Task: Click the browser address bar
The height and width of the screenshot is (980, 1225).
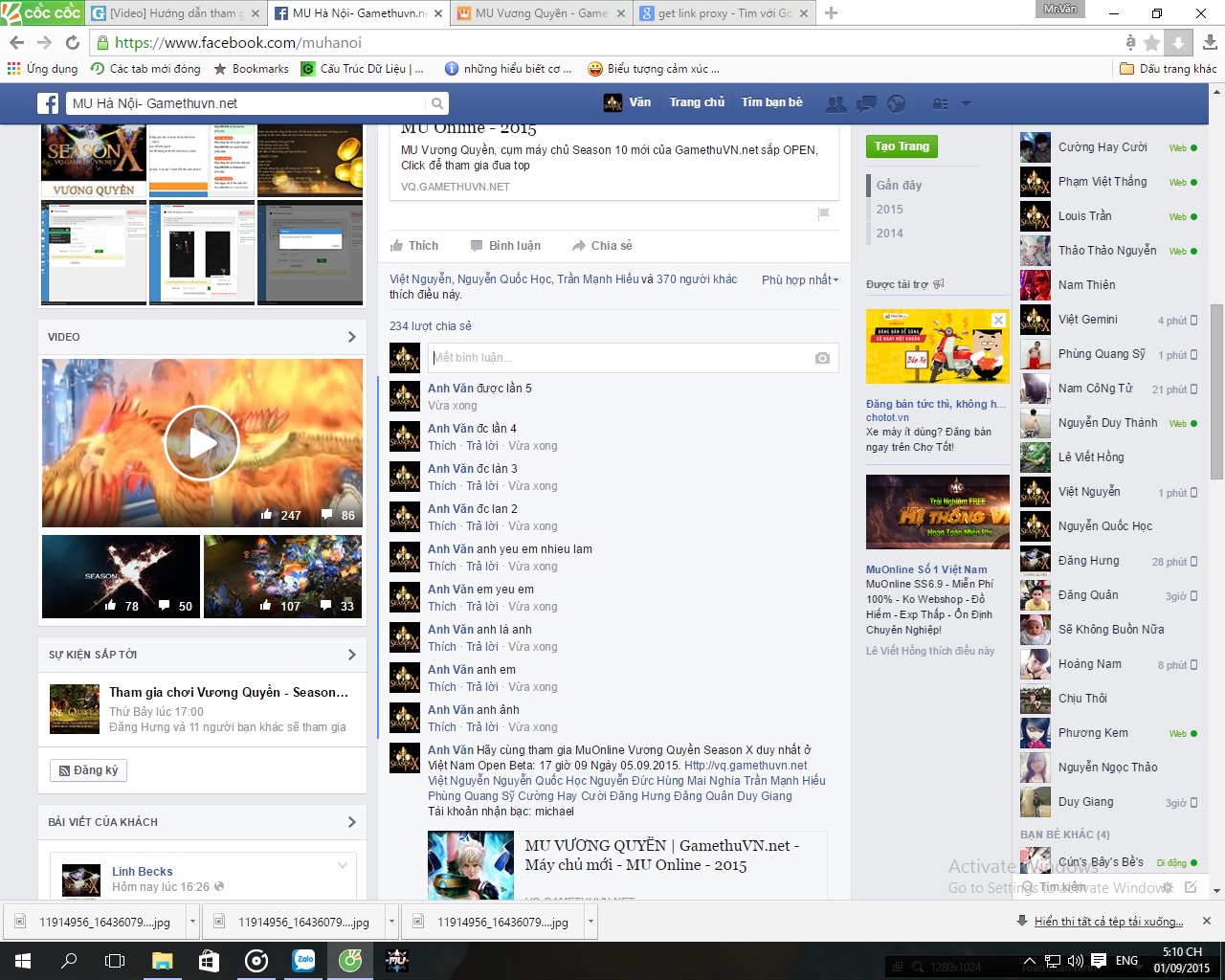Action: click(x=607, y=43)
